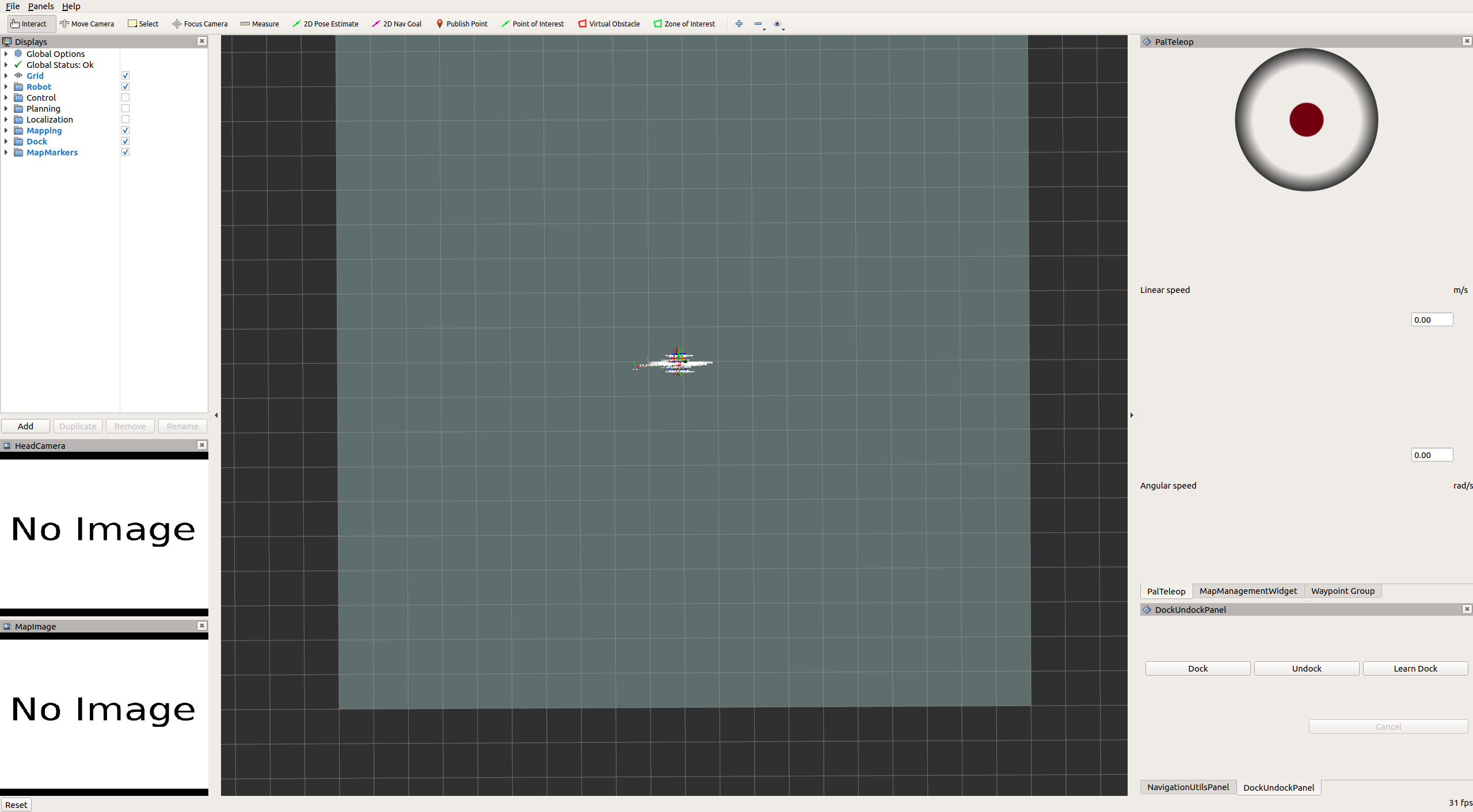Screen dimensions: 1473x812
Task: Close the PalTeleop panel
Action: (x=1467, y=41)
